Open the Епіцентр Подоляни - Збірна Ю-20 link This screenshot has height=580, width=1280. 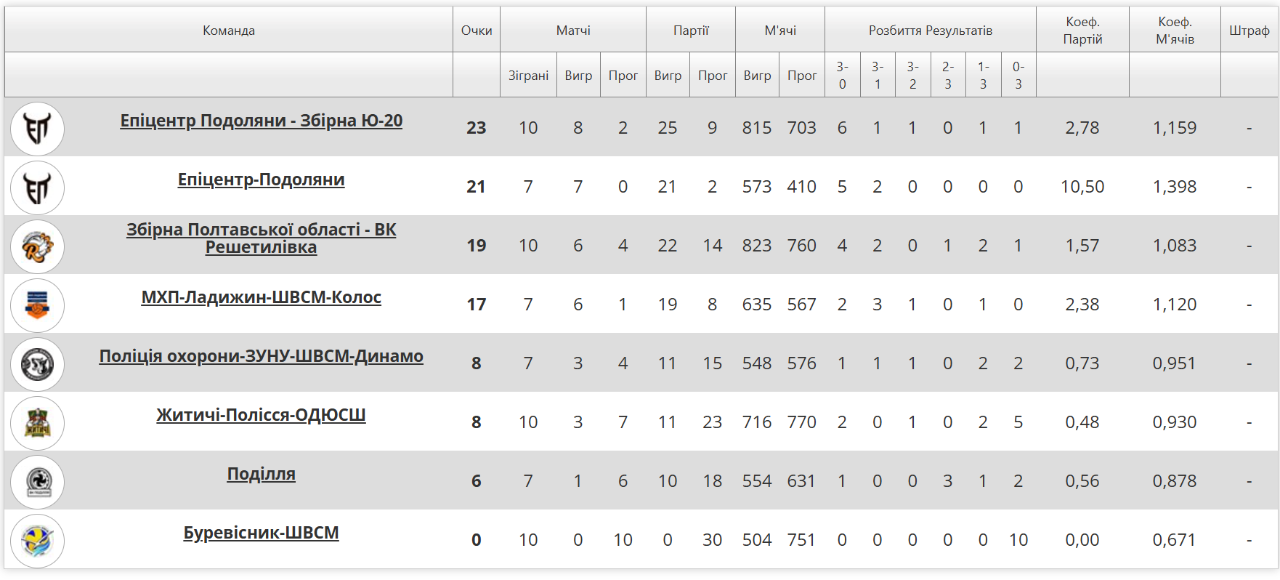pos(261,121)
